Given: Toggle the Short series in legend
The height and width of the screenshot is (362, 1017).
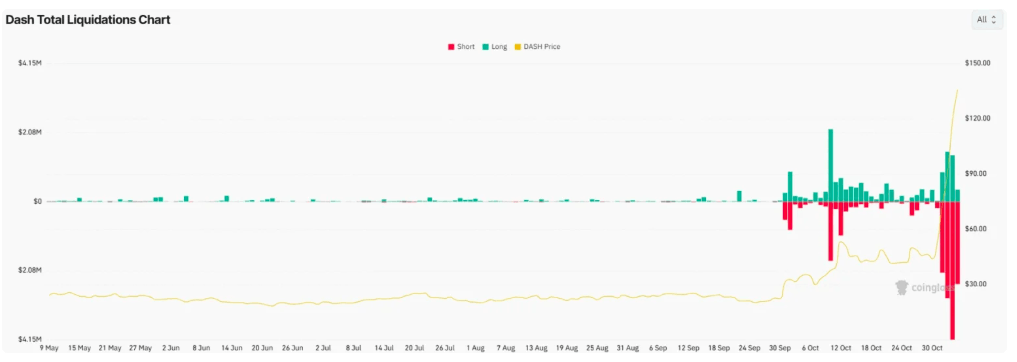Looking at the screenshot, I should (x=461, y=47).
